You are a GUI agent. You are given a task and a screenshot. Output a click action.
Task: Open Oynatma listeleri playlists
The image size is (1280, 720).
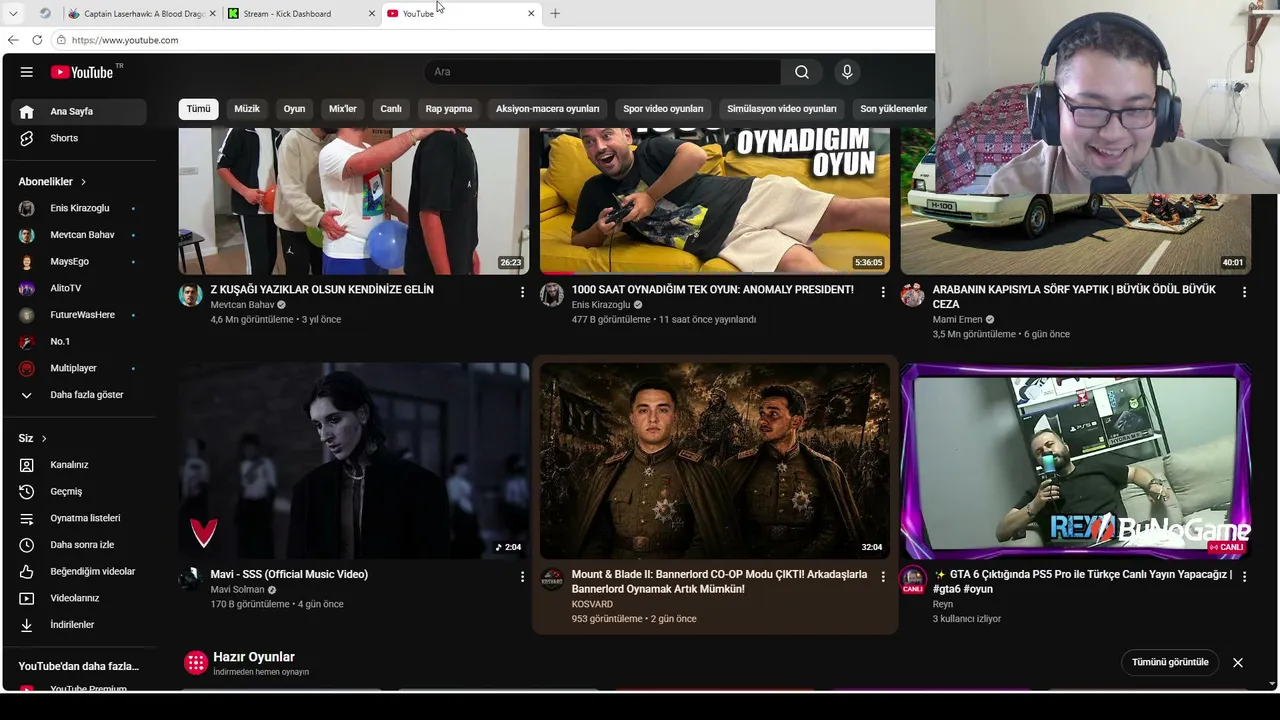(78, 518)
